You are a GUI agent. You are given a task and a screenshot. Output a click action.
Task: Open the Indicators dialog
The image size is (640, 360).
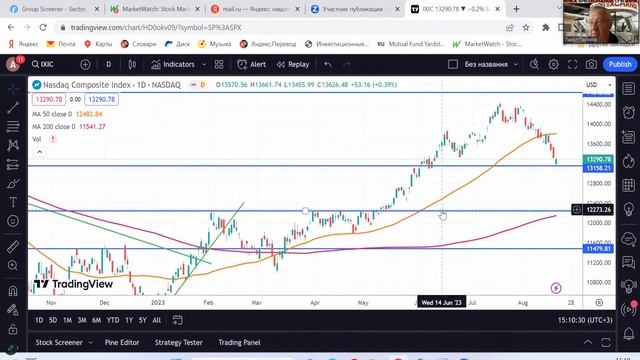click(x=173, y=64)
